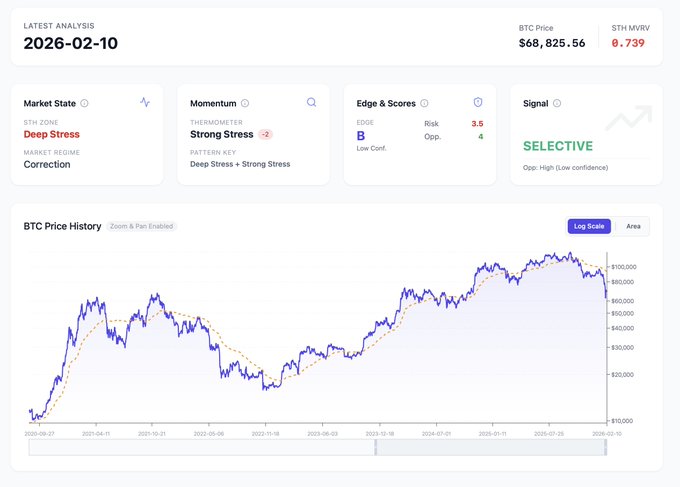680x487 pixels.
Task: Enable the Log Scale chart mode
Action: [589, 226]
